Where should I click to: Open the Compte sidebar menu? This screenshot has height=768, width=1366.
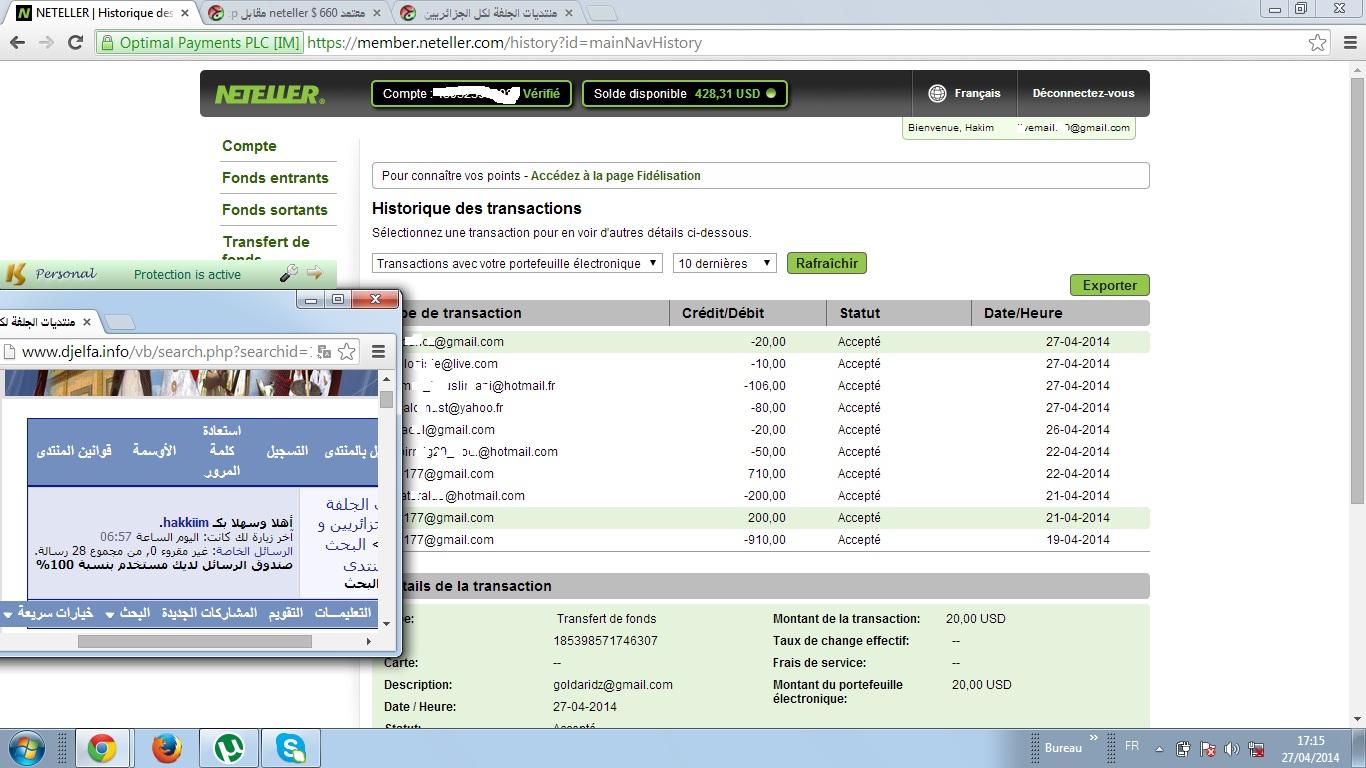249,146
